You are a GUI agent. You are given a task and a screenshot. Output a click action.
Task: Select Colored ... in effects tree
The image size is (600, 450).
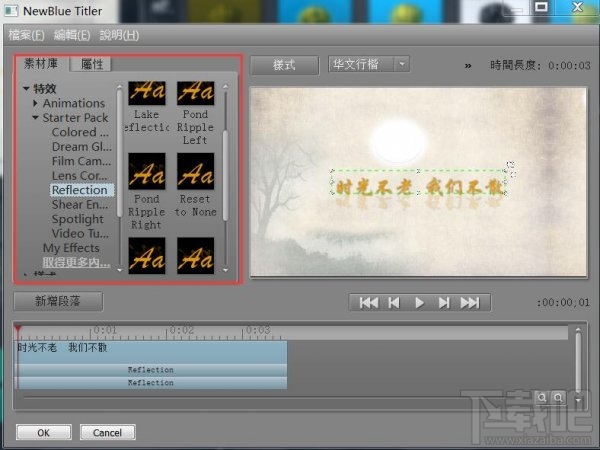[80, 132]
